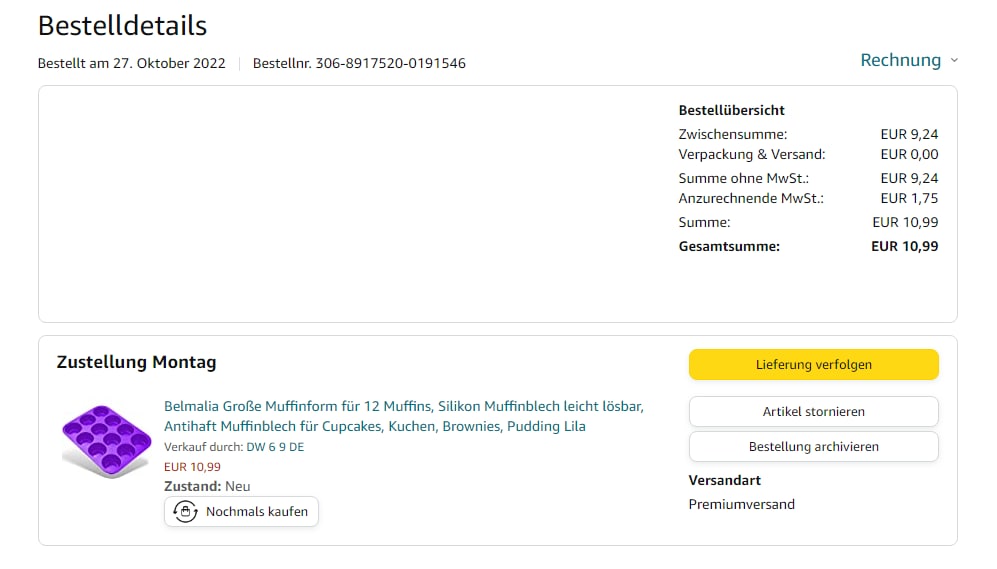
Task: Click the Bestellübersicht summary heading
Action: point(731,110)
